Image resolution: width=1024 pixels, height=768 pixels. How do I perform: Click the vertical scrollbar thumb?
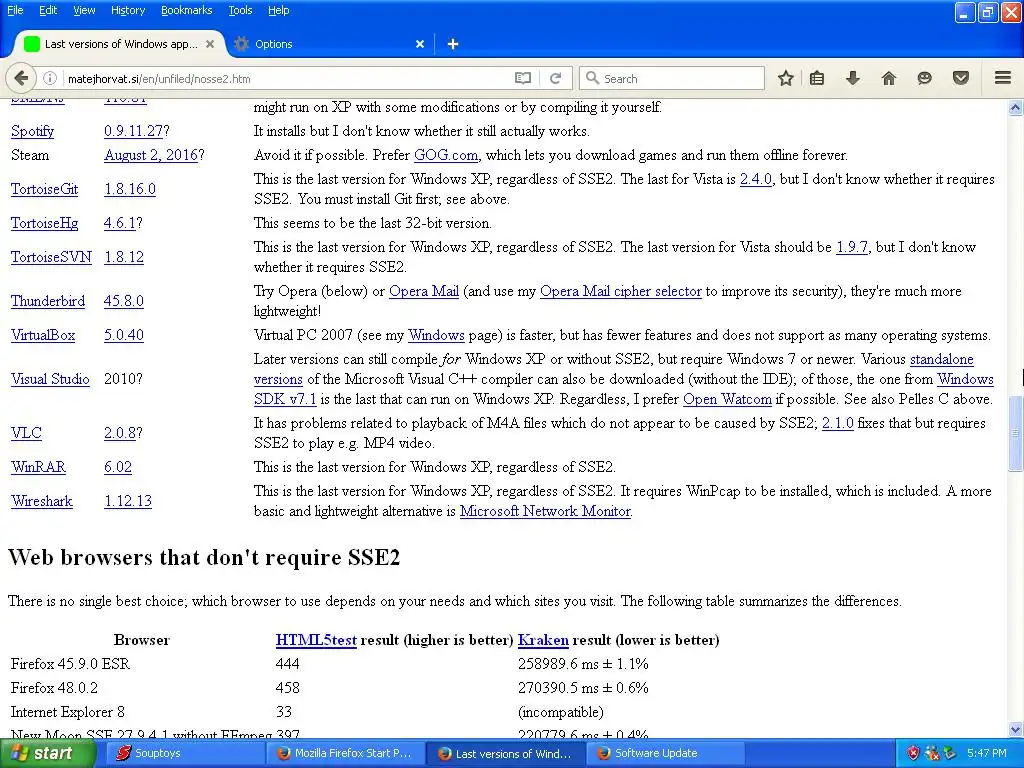click(1015, 433)
